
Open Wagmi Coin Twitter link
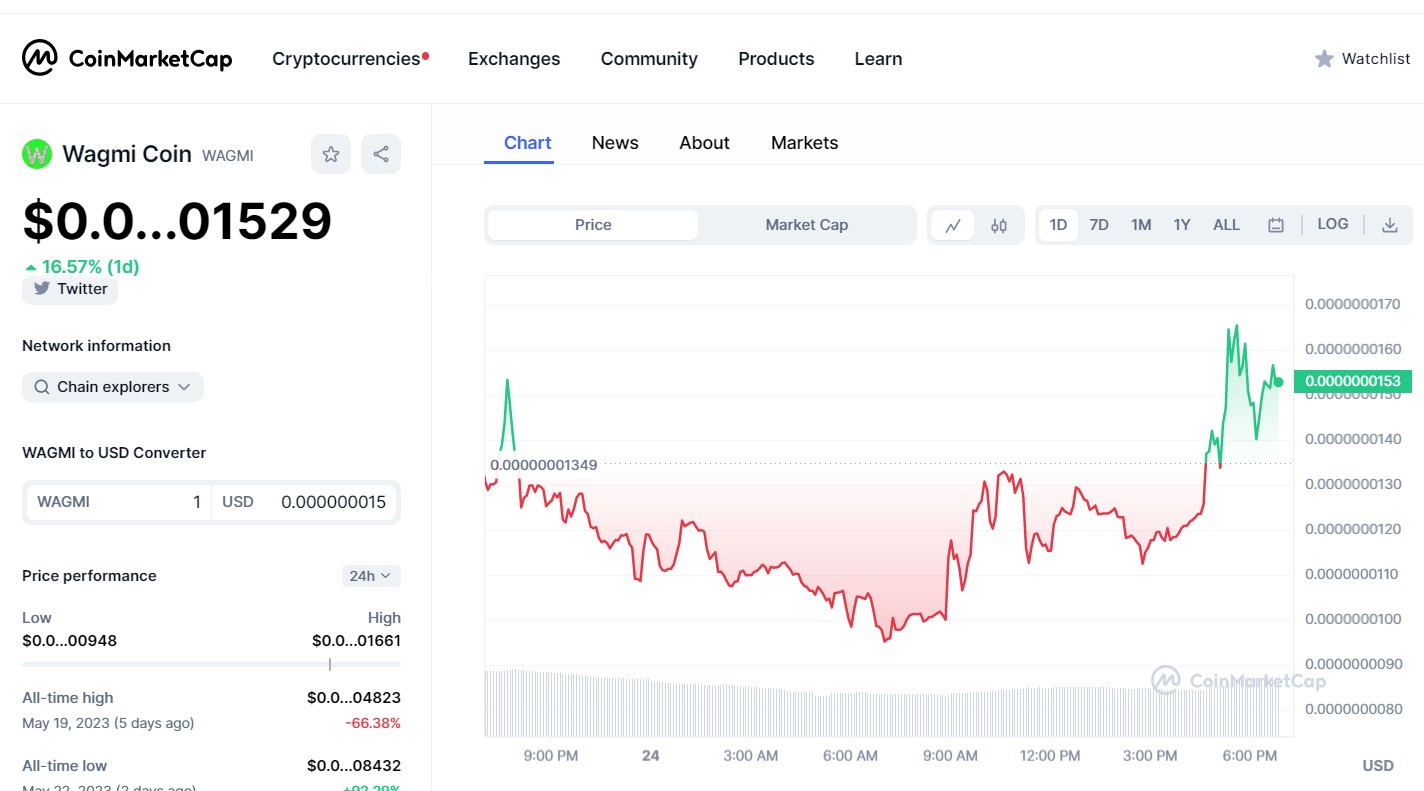[70, 289]
